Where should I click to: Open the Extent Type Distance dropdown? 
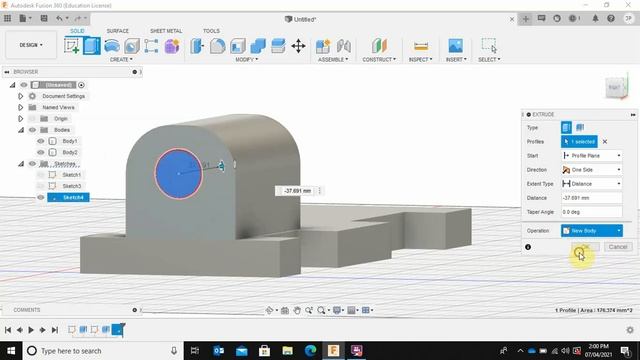point(592,184)
